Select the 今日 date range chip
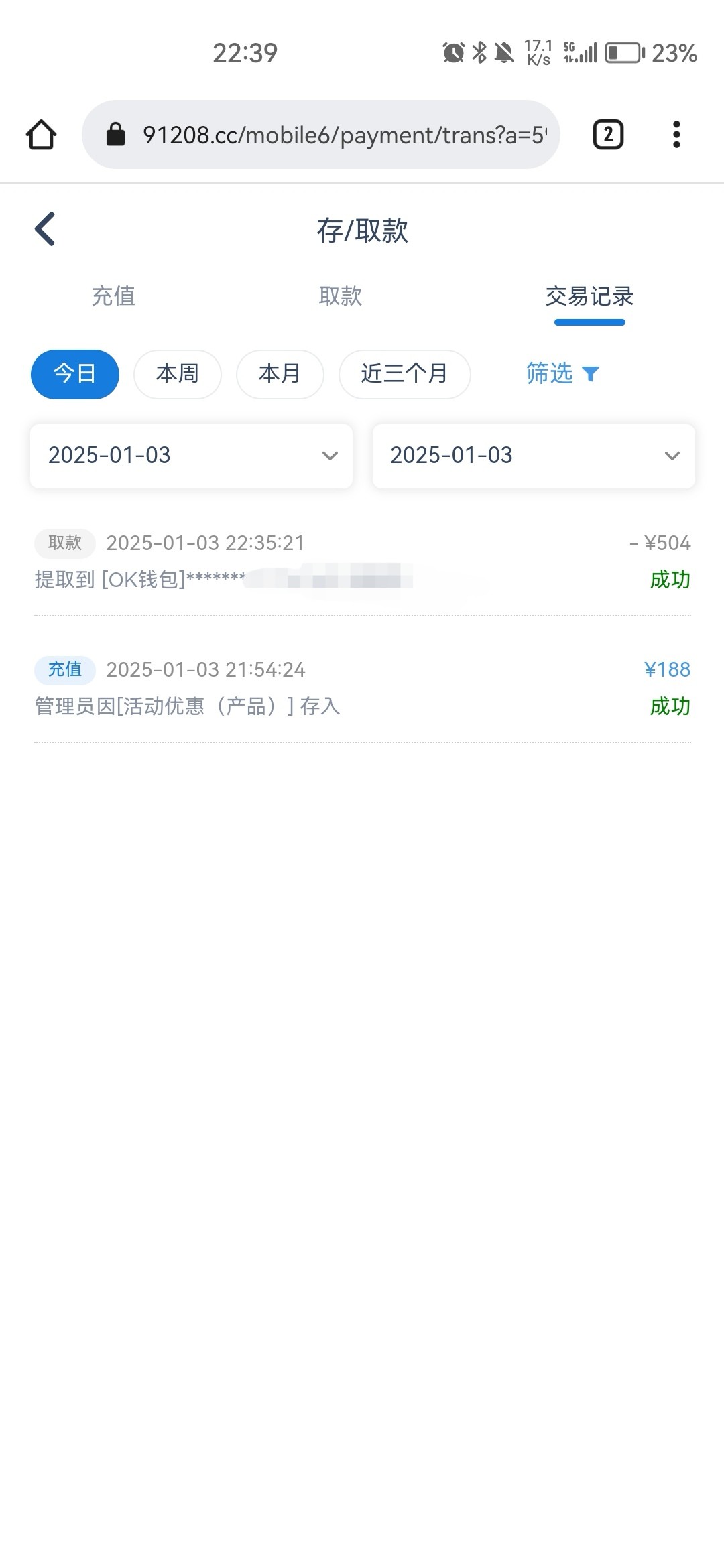Viewport: 724px width, 1568px height. (x=75, y=374)
